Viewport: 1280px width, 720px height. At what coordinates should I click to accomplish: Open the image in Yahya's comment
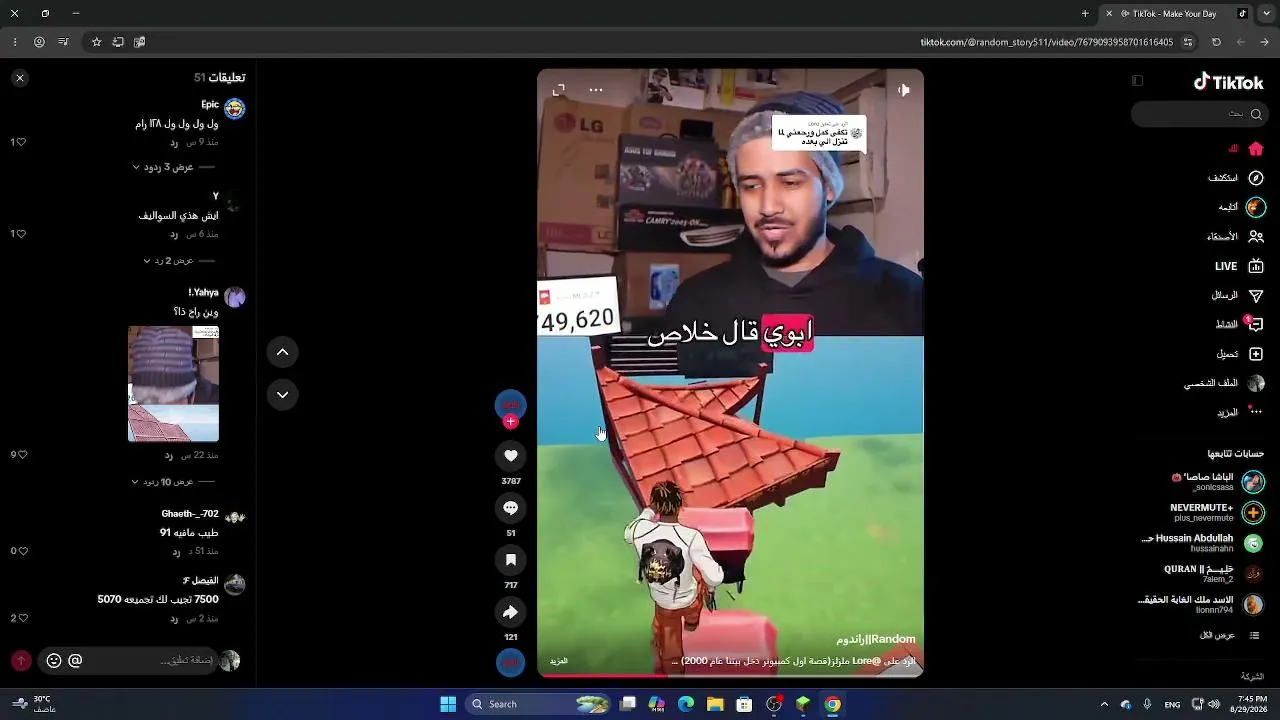pyautogui.click(x=173, y=384)
